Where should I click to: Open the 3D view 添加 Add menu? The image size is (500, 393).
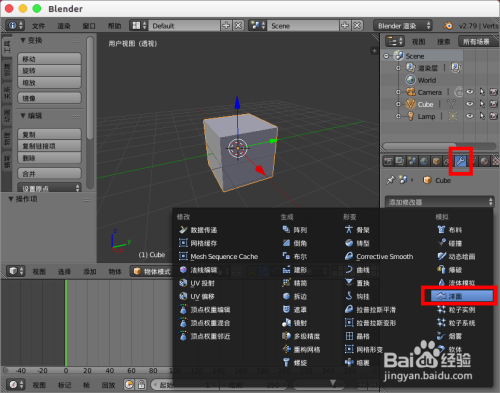coord(89,272)
